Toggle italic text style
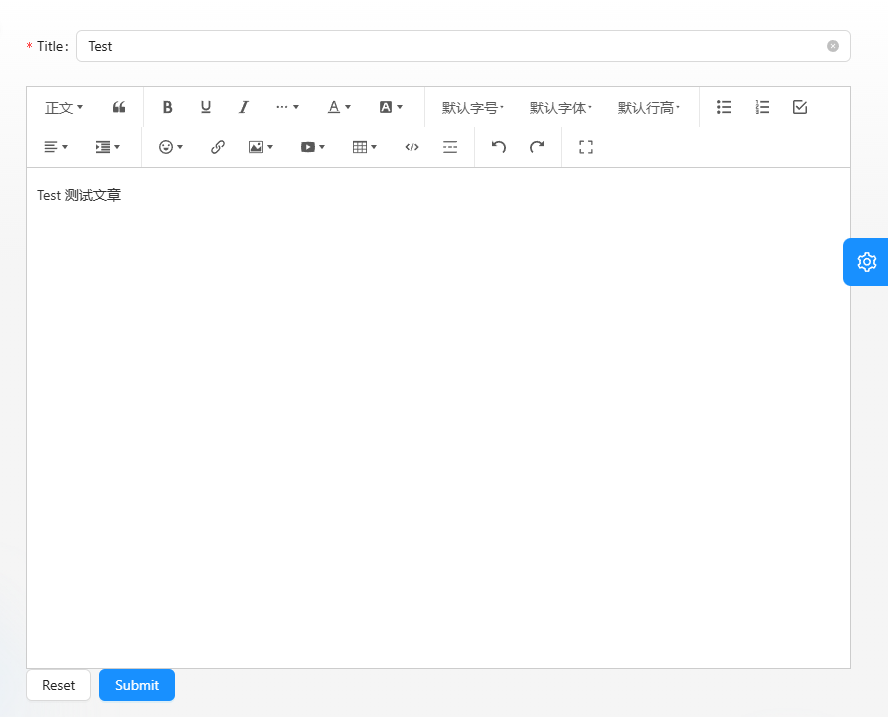888x717 pixels. coord(243,107)
